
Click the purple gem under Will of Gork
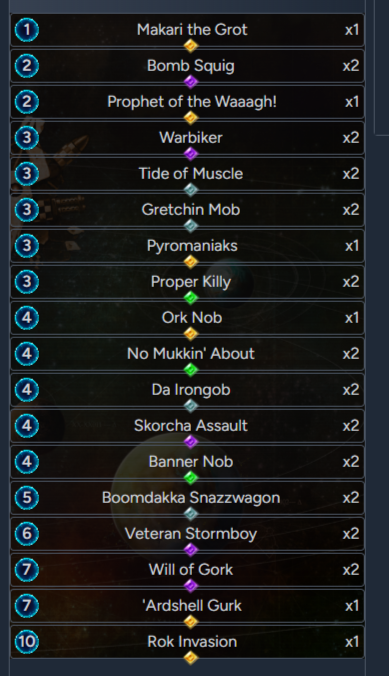click(191, 585)
